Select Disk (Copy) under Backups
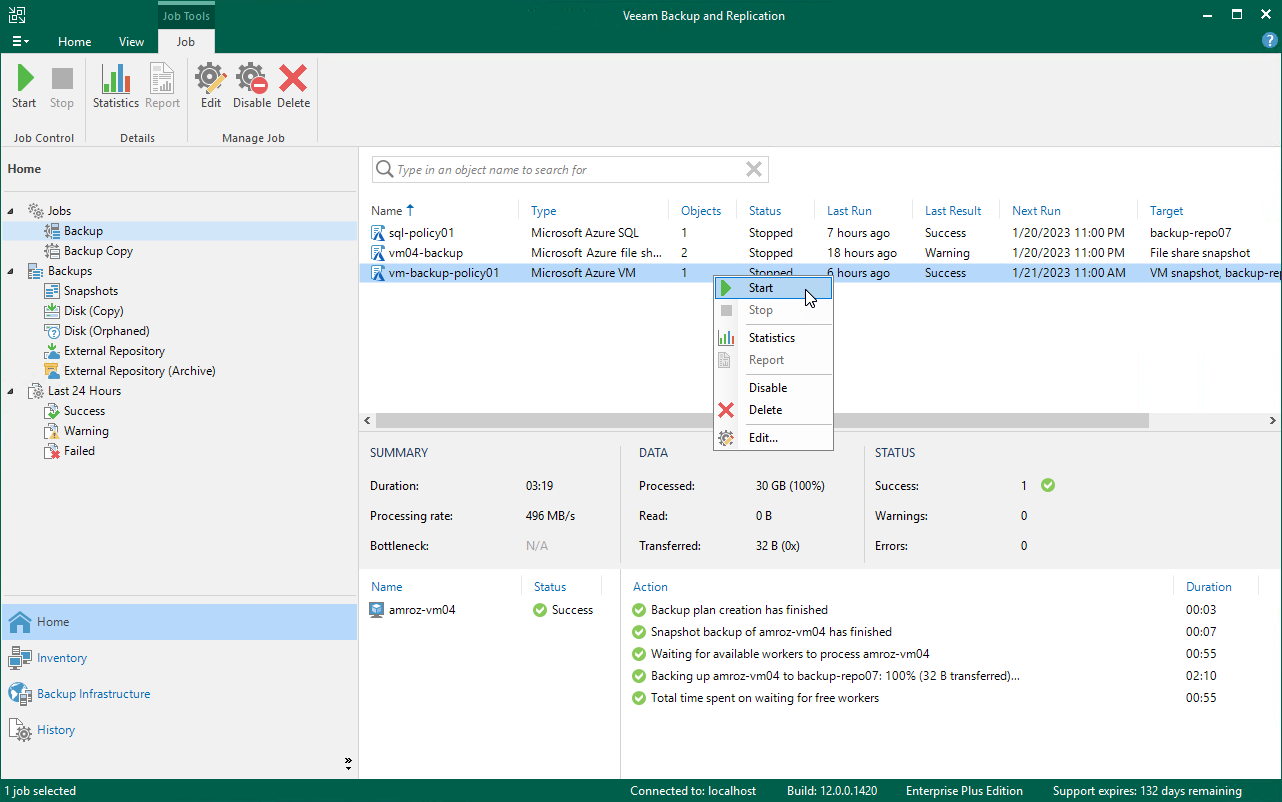The height and width of the screenshot is (802, 1282). 94,311
